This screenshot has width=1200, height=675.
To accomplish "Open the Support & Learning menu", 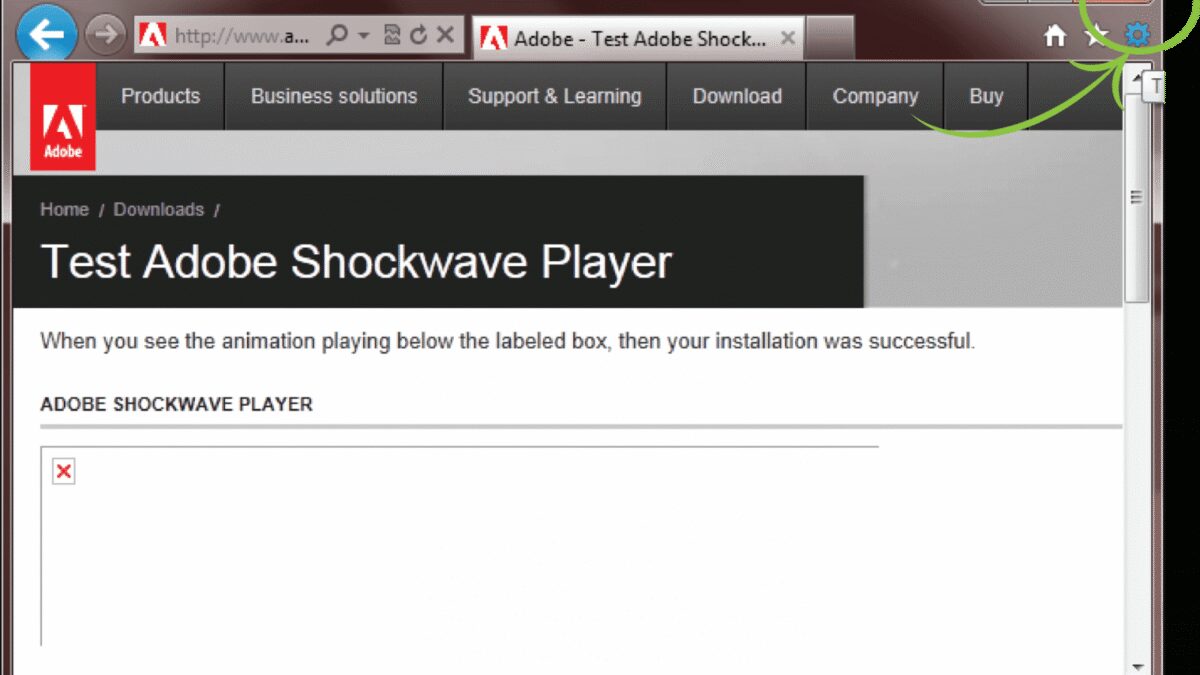I will click(555, 96).
